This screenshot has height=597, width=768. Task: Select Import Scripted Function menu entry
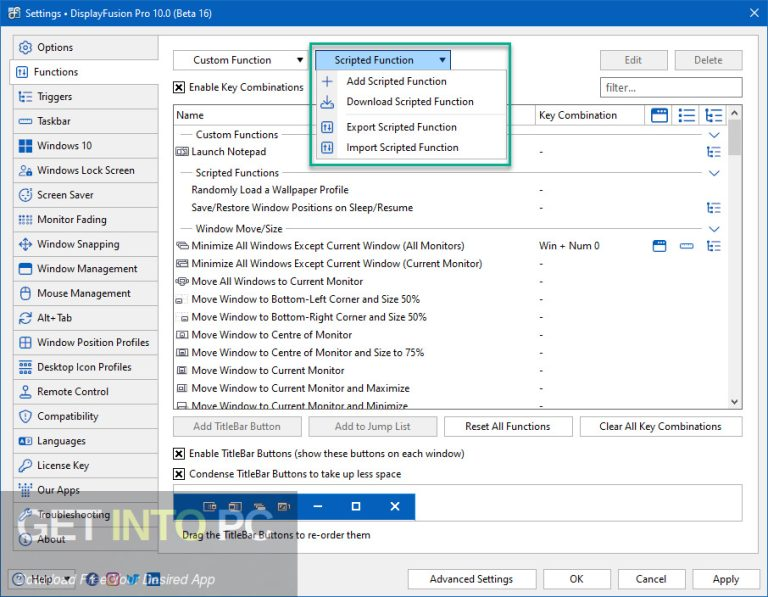coord(402,147)
